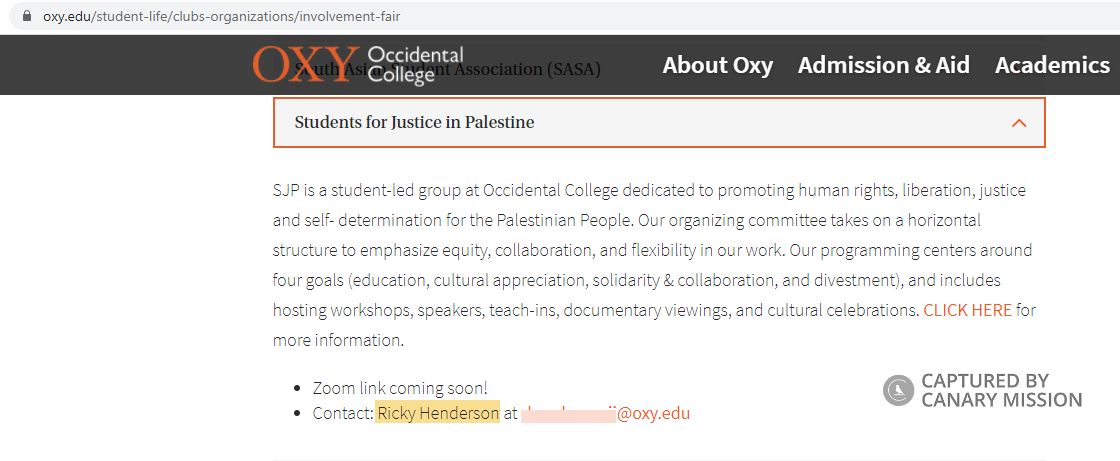This screenshot has width=1120, height=461.
Task: Follow the CLICK HERE link
Action: coord(967,310)
